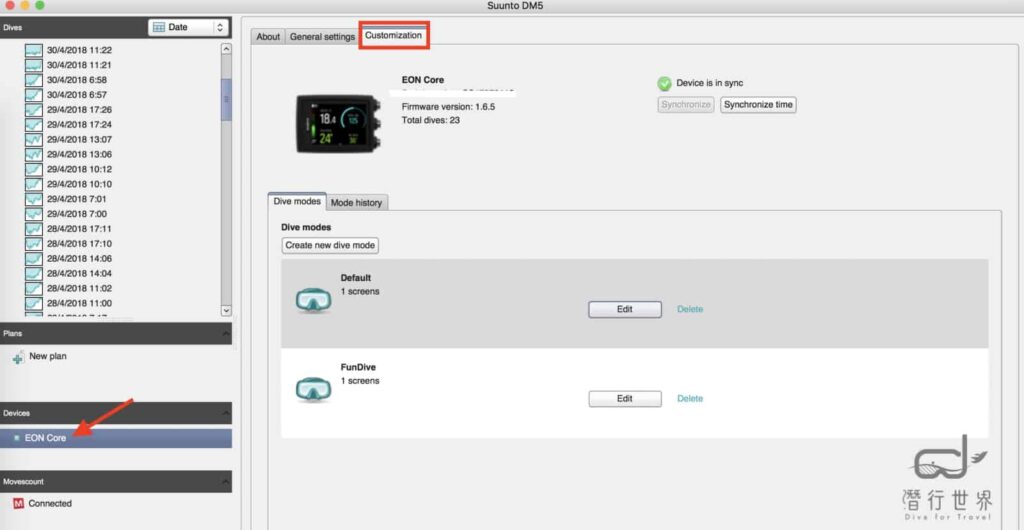Viewport: 1024px width, 530px height.
Task: Switch to Mode history tab
Action: pos(356,203)
